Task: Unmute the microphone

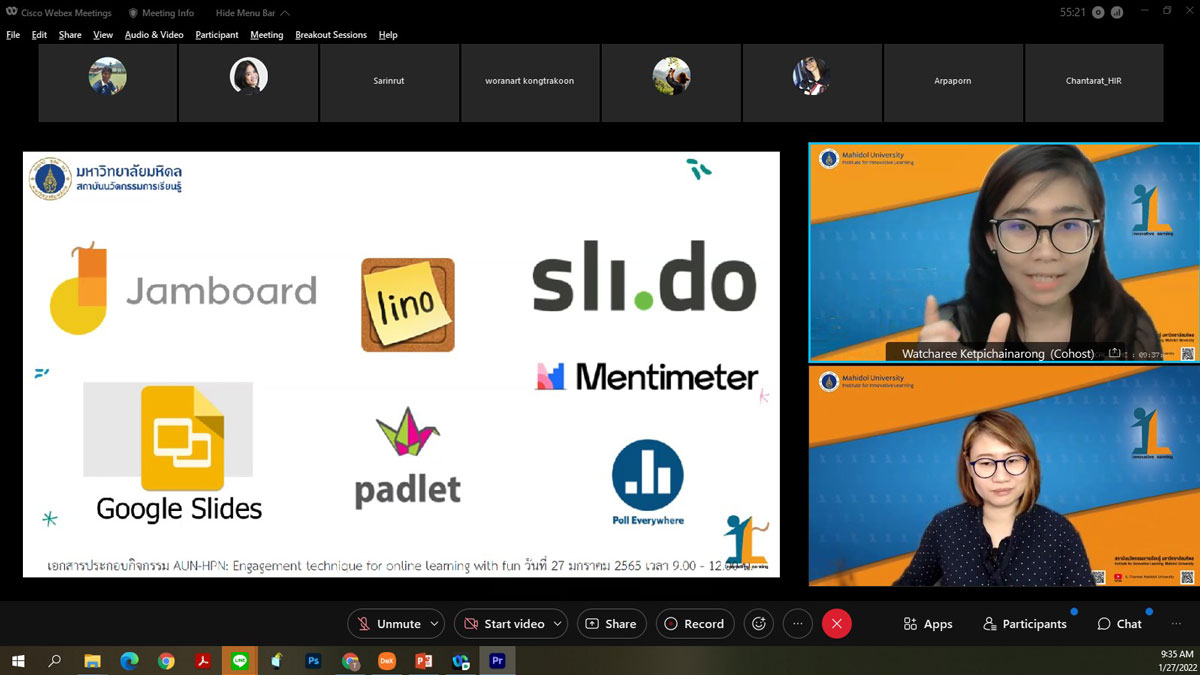Action: point(388,624)
